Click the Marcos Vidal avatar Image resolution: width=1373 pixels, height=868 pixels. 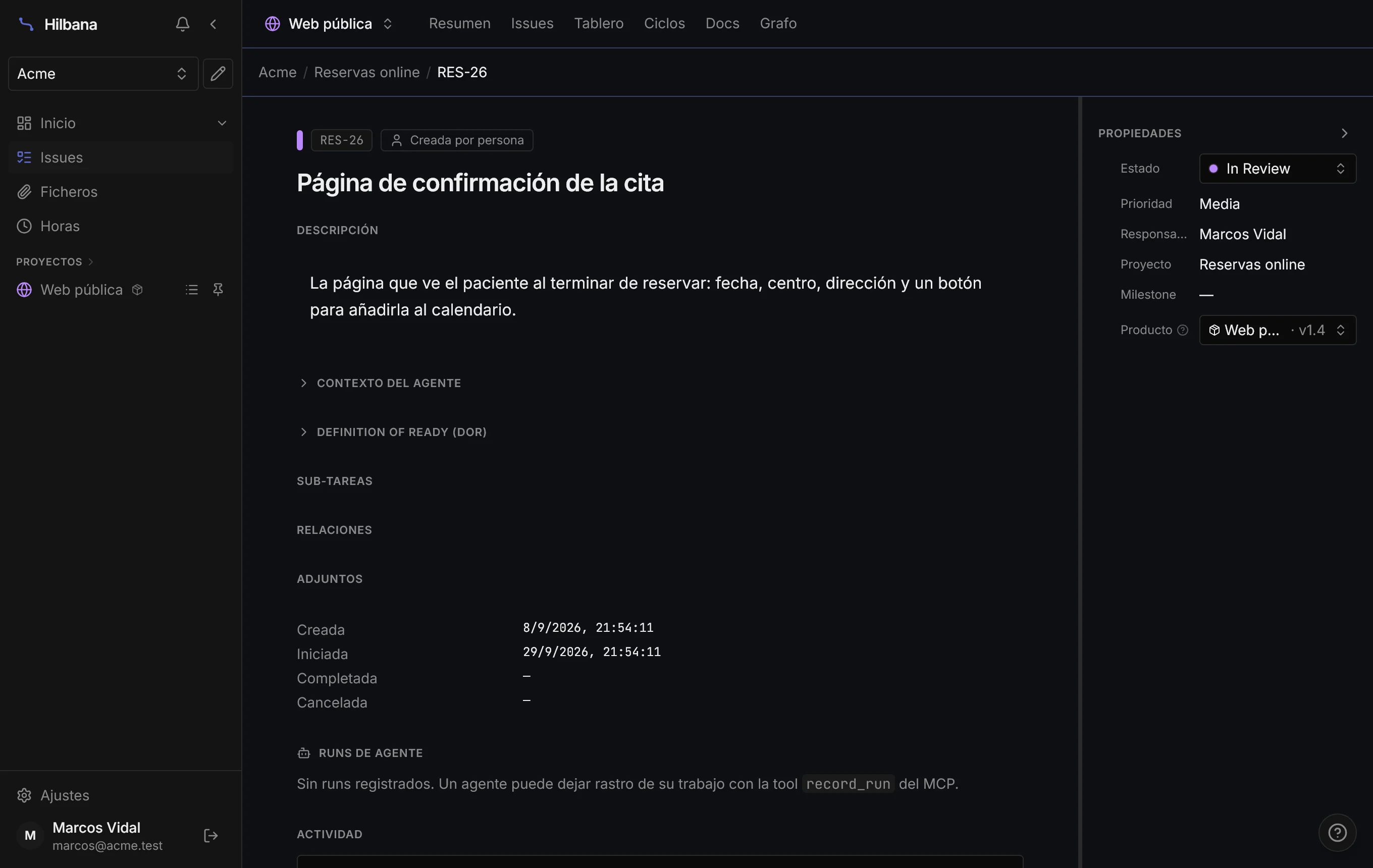point(30,836)
